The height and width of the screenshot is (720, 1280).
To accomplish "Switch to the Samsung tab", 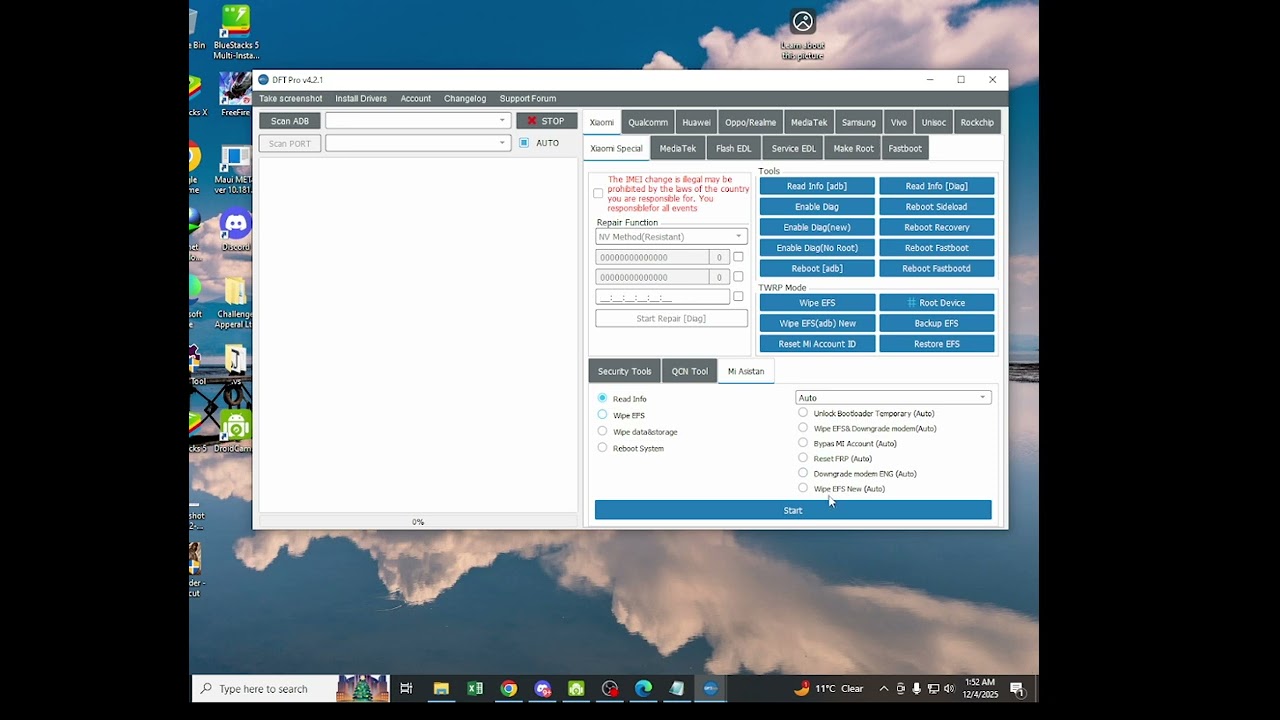I will (x=859, y=122).
